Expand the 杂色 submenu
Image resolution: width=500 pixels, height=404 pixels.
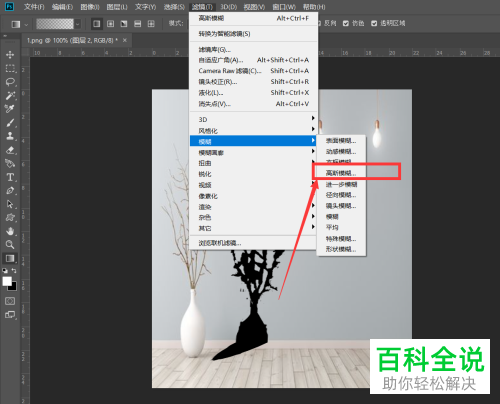click(252, 217)
